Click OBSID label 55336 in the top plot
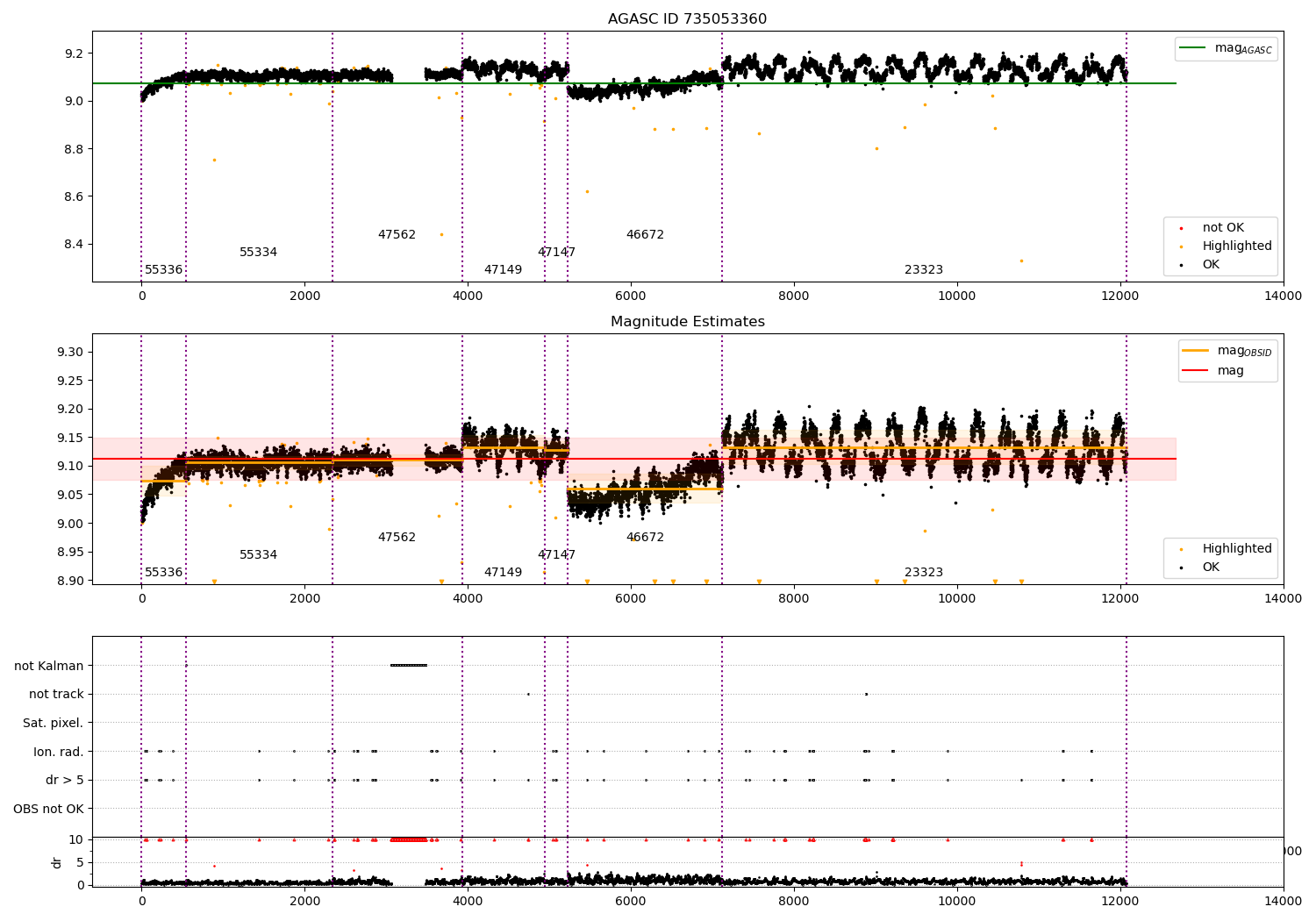This screenshot has height=921, width=1316. [x=164, y=270]
